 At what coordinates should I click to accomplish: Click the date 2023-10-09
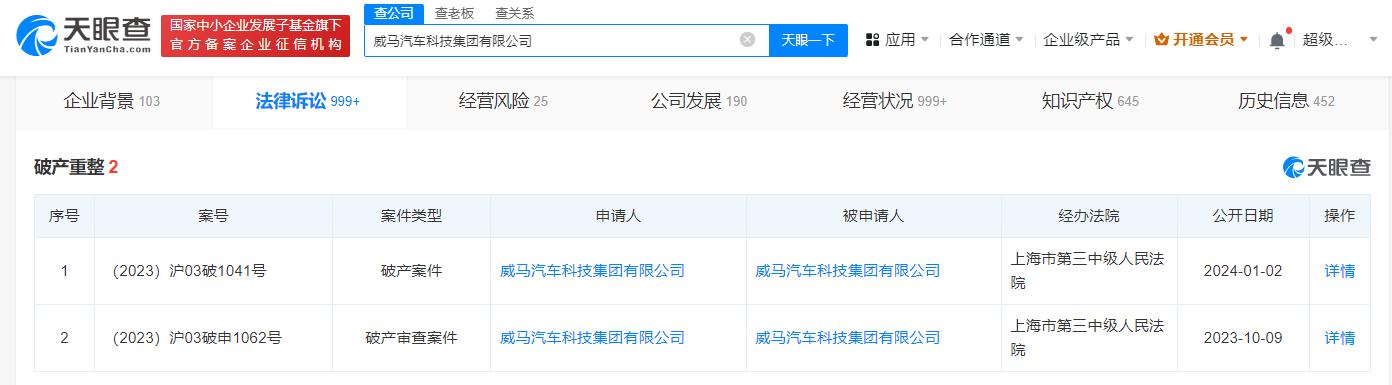click(x=1244, y=338)
